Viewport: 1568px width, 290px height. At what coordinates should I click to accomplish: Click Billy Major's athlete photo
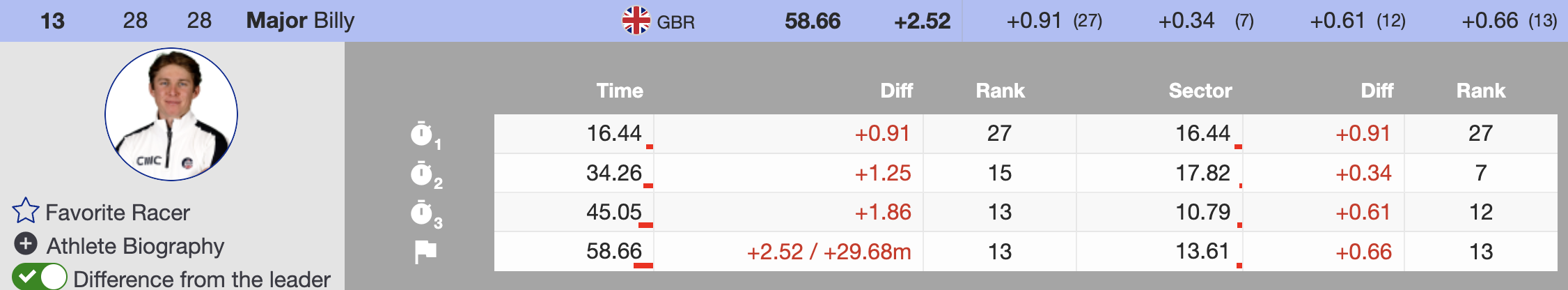(x=171, y=114)
